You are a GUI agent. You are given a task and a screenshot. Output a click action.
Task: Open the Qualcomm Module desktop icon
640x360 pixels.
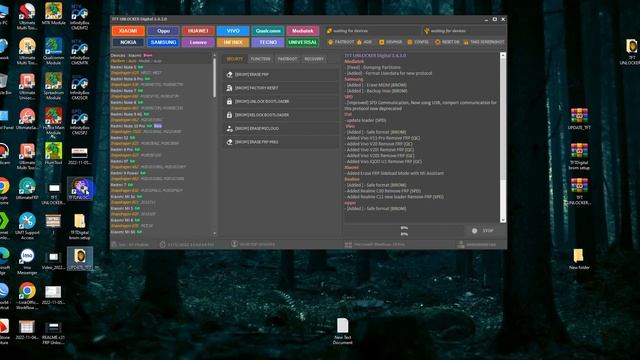coord(53,51)
